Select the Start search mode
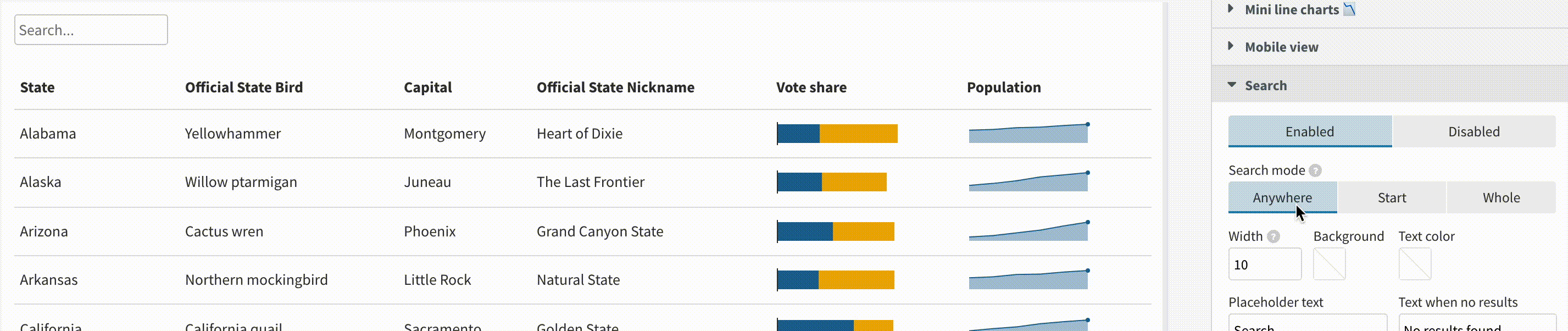Screen dimensions: 1568x331 (1392, 197)
